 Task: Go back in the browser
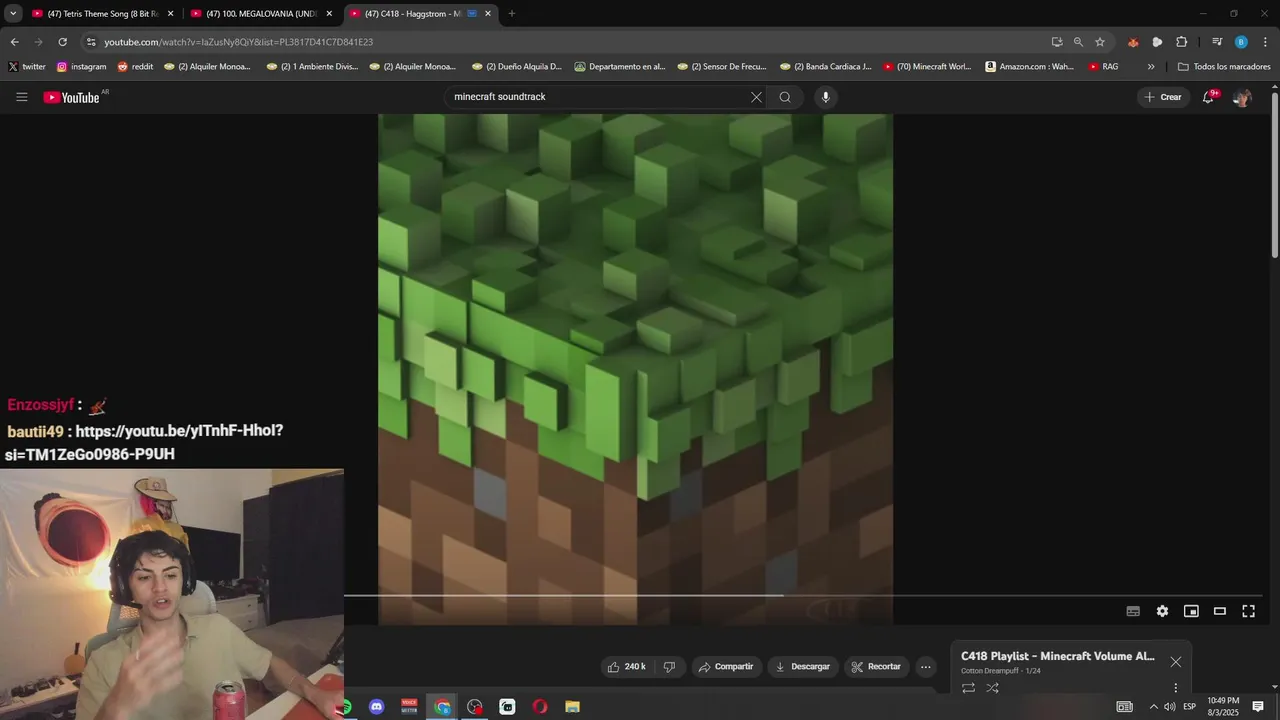(14, 42)
